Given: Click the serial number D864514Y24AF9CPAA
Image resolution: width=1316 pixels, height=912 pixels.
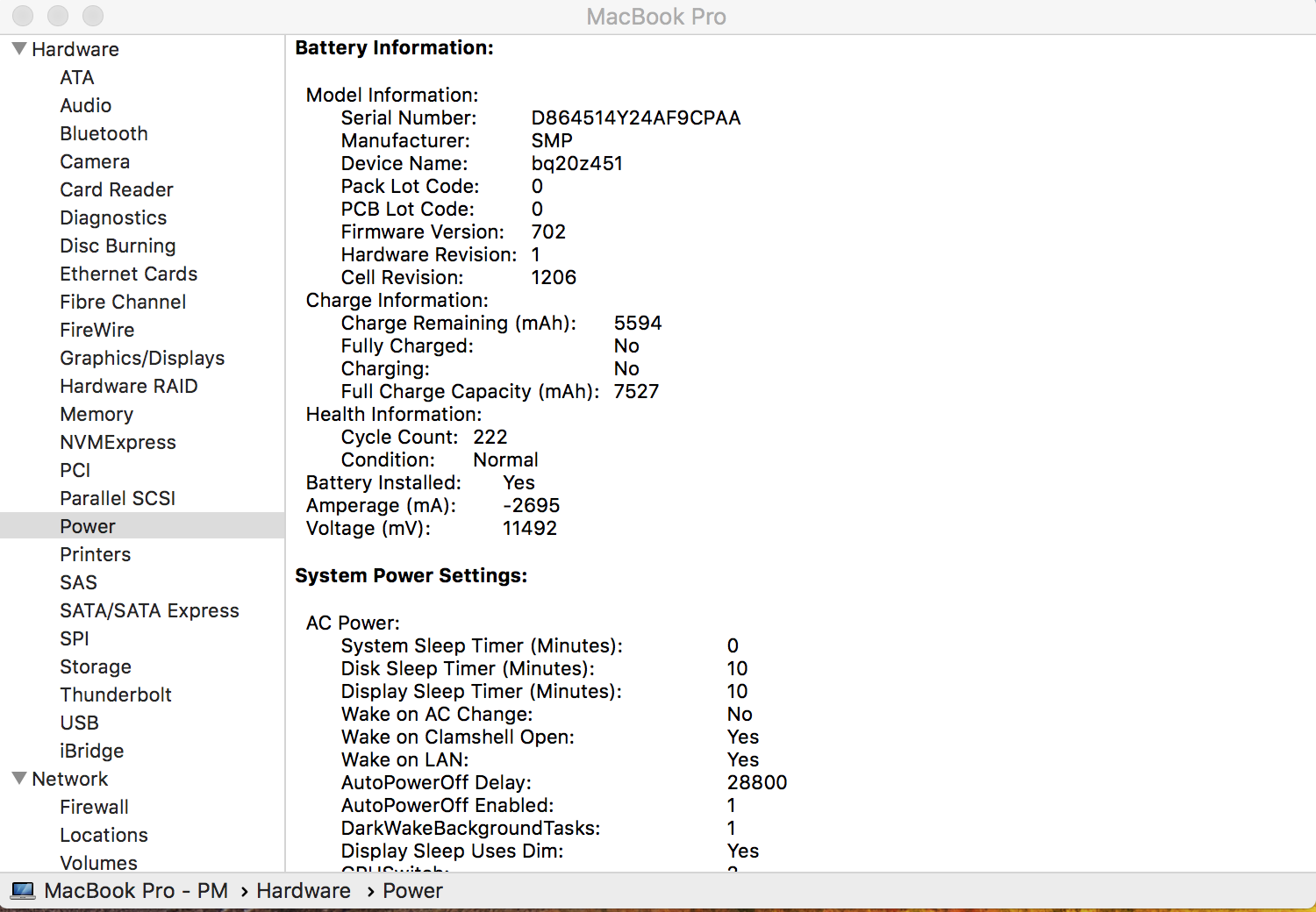Looking at the screenshot, I should pyautogui.click(x=636, y=118).
